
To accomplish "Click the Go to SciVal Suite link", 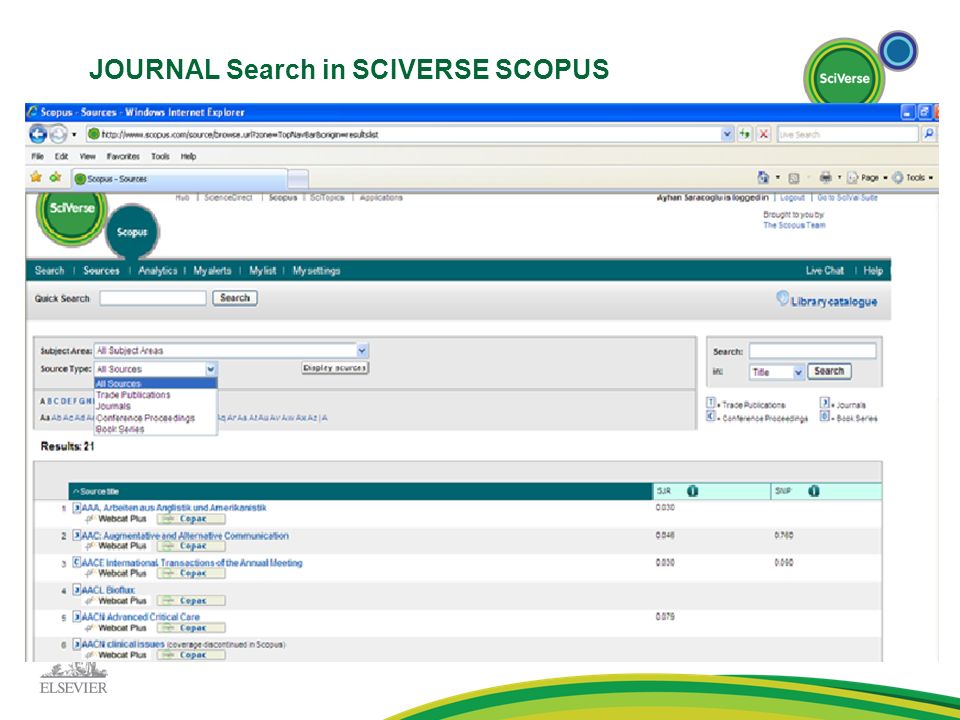I will pos(847,198).
